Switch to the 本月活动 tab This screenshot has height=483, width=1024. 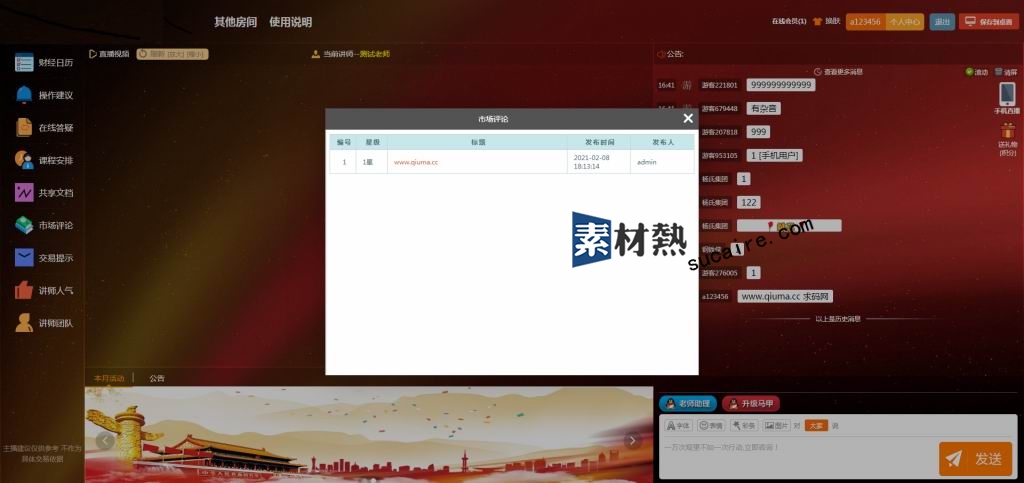(108, 378)
